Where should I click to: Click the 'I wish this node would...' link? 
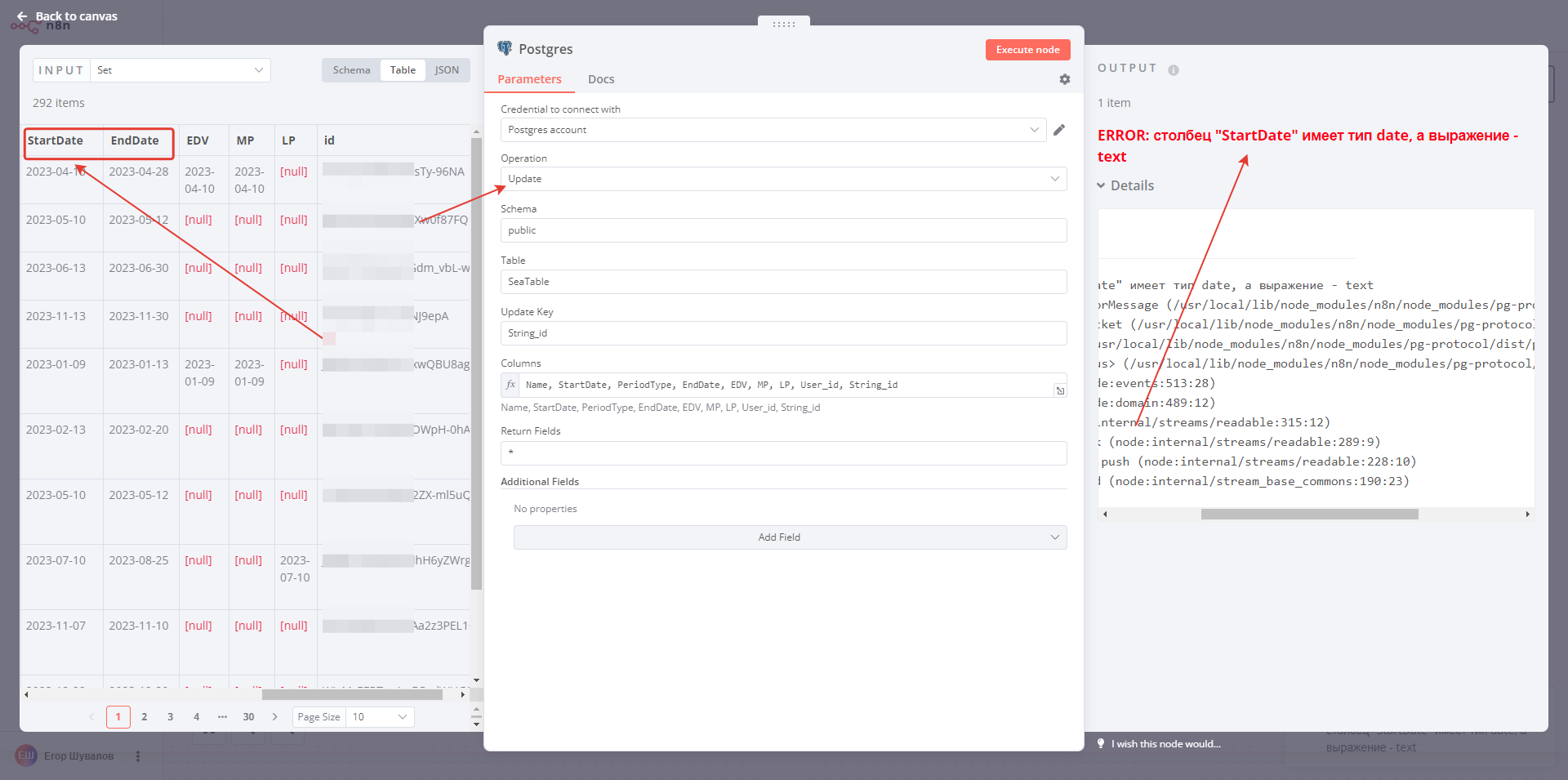[1165, 743]
